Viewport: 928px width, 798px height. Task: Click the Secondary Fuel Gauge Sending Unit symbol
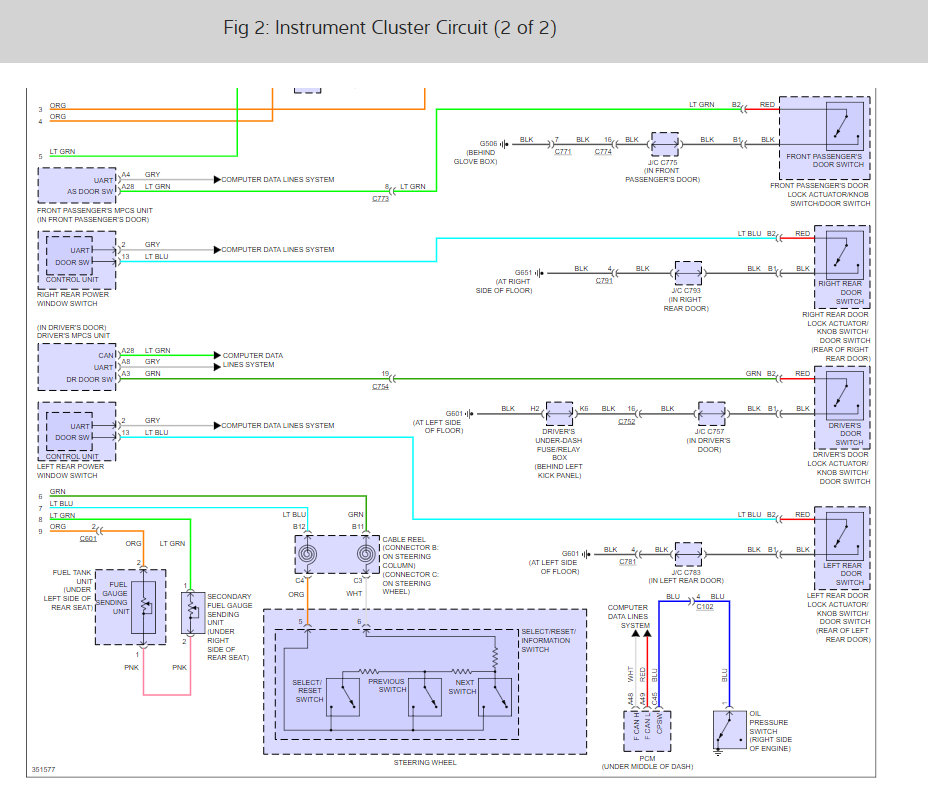pyautogui.click(x=193, y=613)
